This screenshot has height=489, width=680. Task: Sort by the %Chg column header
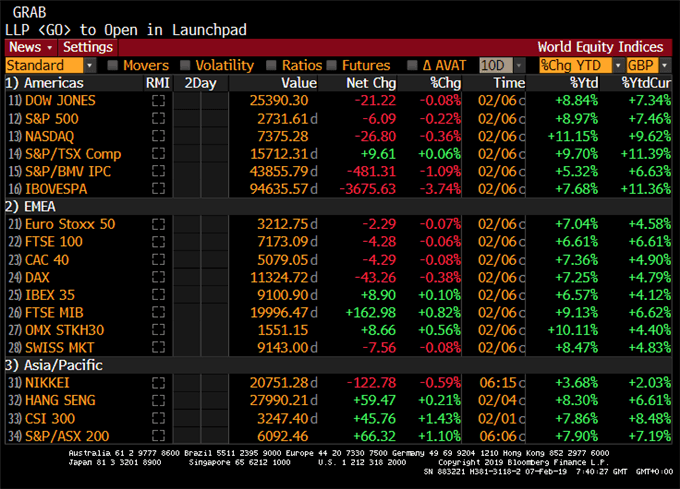coord(445,83)
